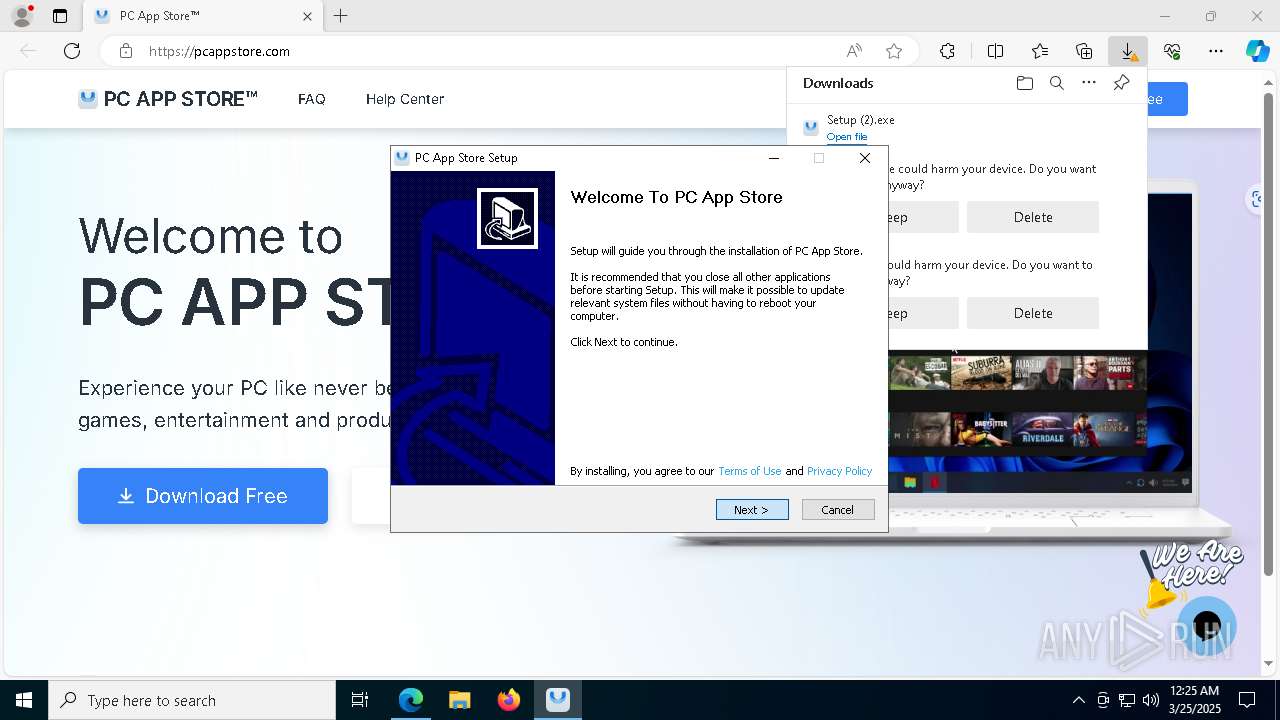Screen dimensions: 1280x720
Task: Close the PC App Store browser tab
Action: click(307, 16)
